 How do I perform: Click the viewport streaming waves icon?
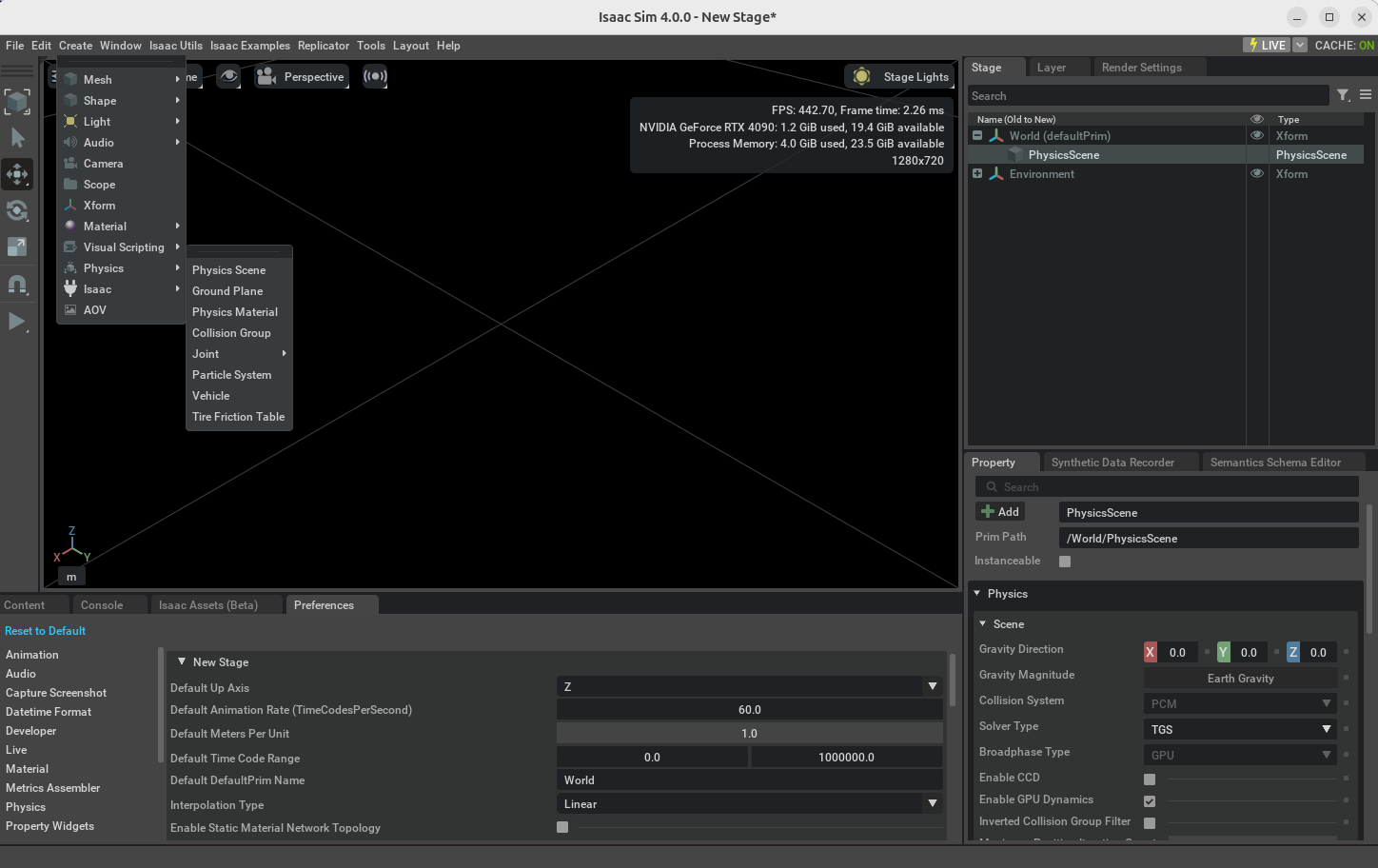[375, 76]
